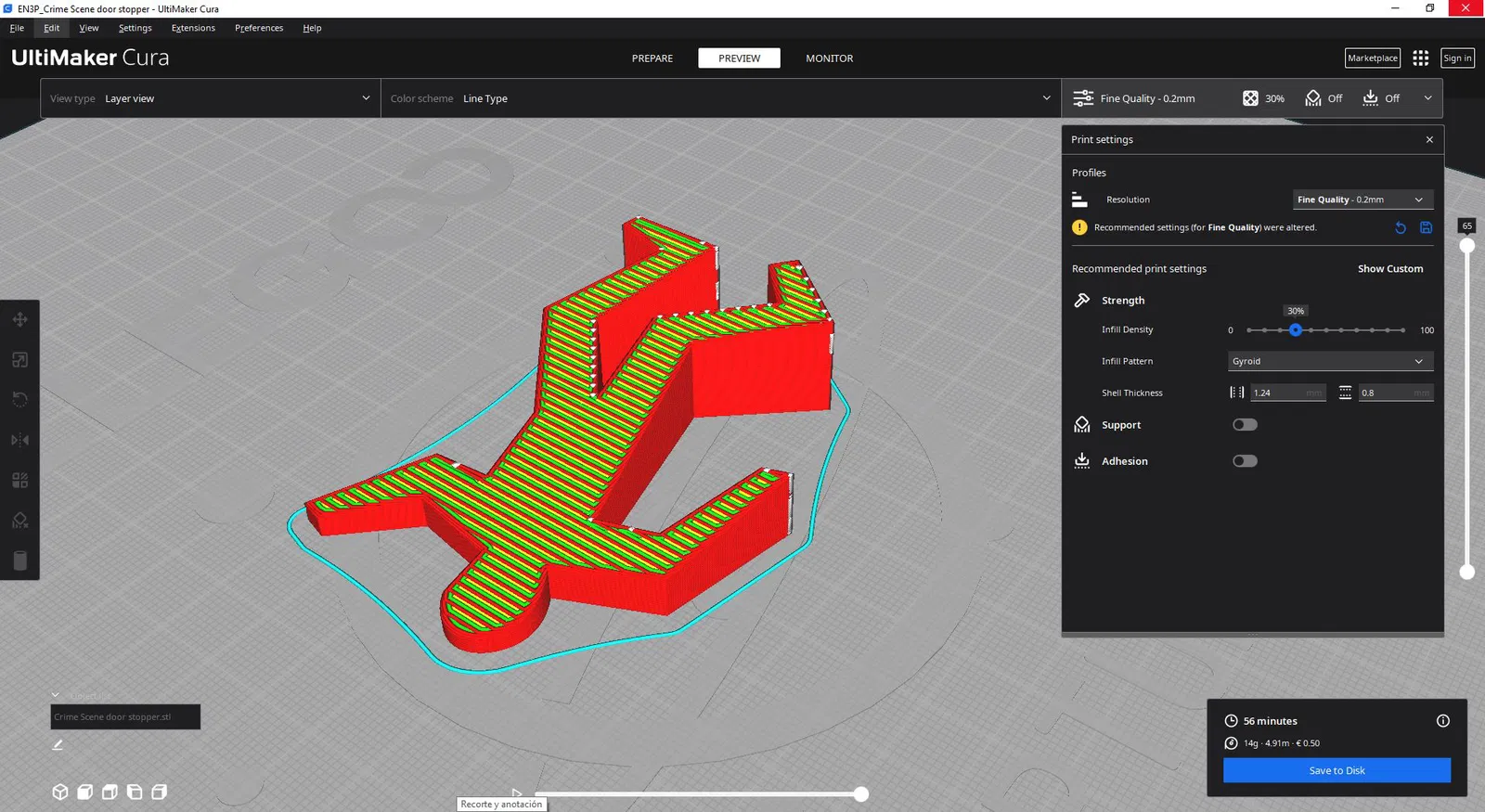
Task: Click the 'Profiles' heading
Action: click(1089, 173)
